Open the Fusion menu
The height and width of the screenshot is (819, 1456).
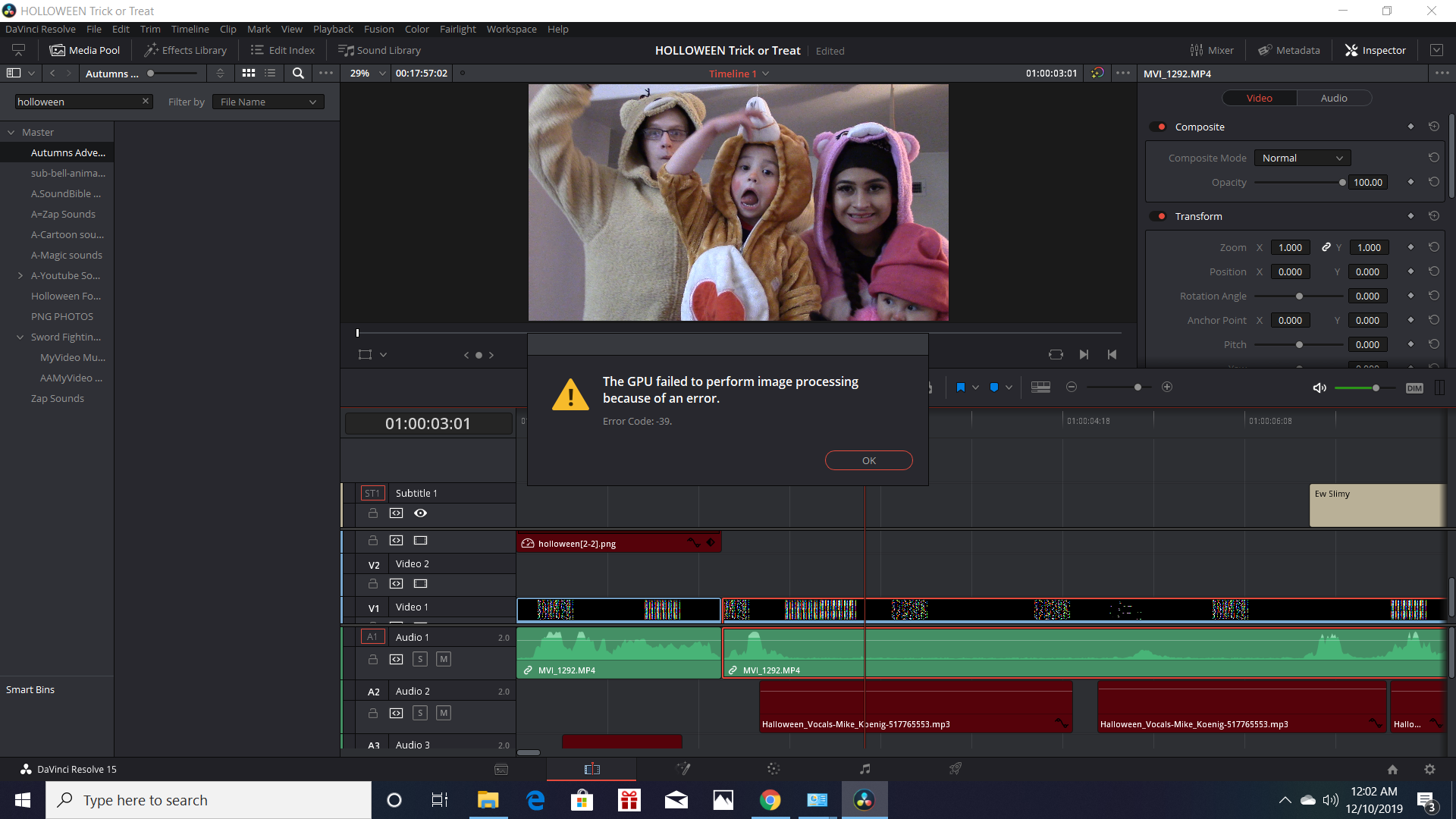[x=378, y=29]
